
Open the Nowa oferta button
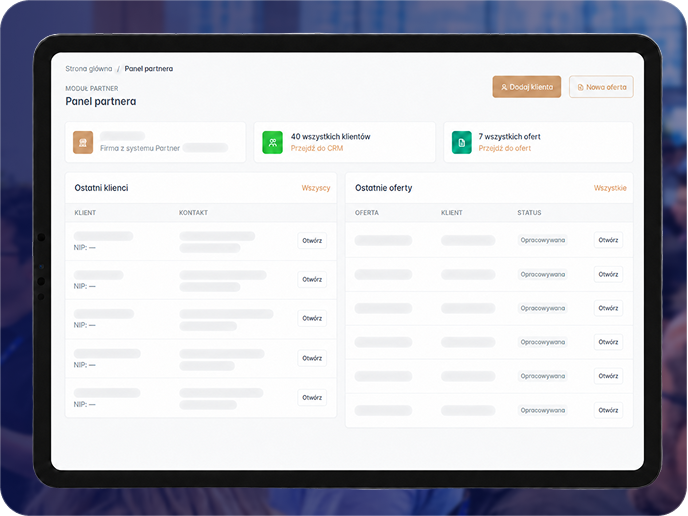click(601, 87)
